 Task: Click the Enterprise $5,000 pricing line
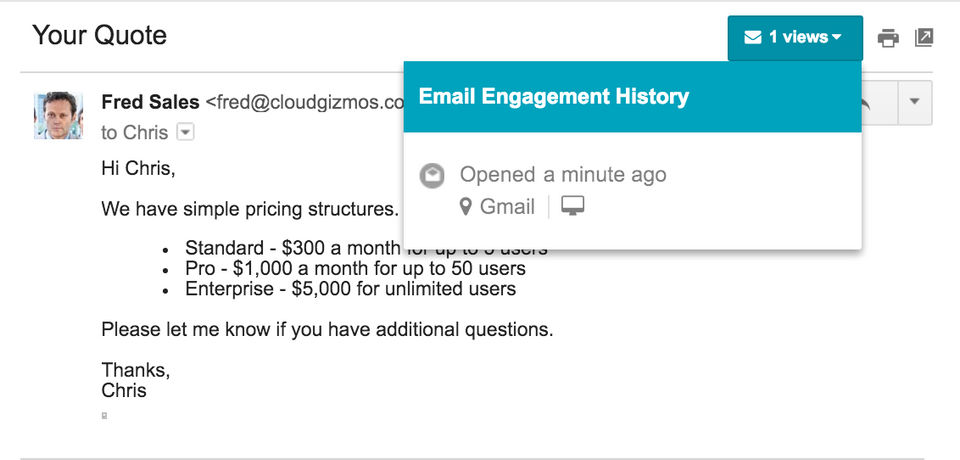350,290
